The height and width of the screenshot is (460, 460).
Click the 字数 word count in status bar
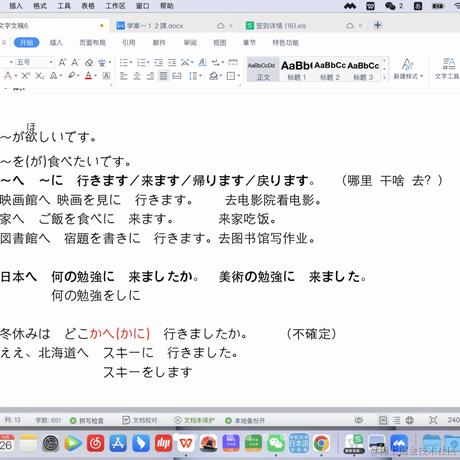(48, 420)
